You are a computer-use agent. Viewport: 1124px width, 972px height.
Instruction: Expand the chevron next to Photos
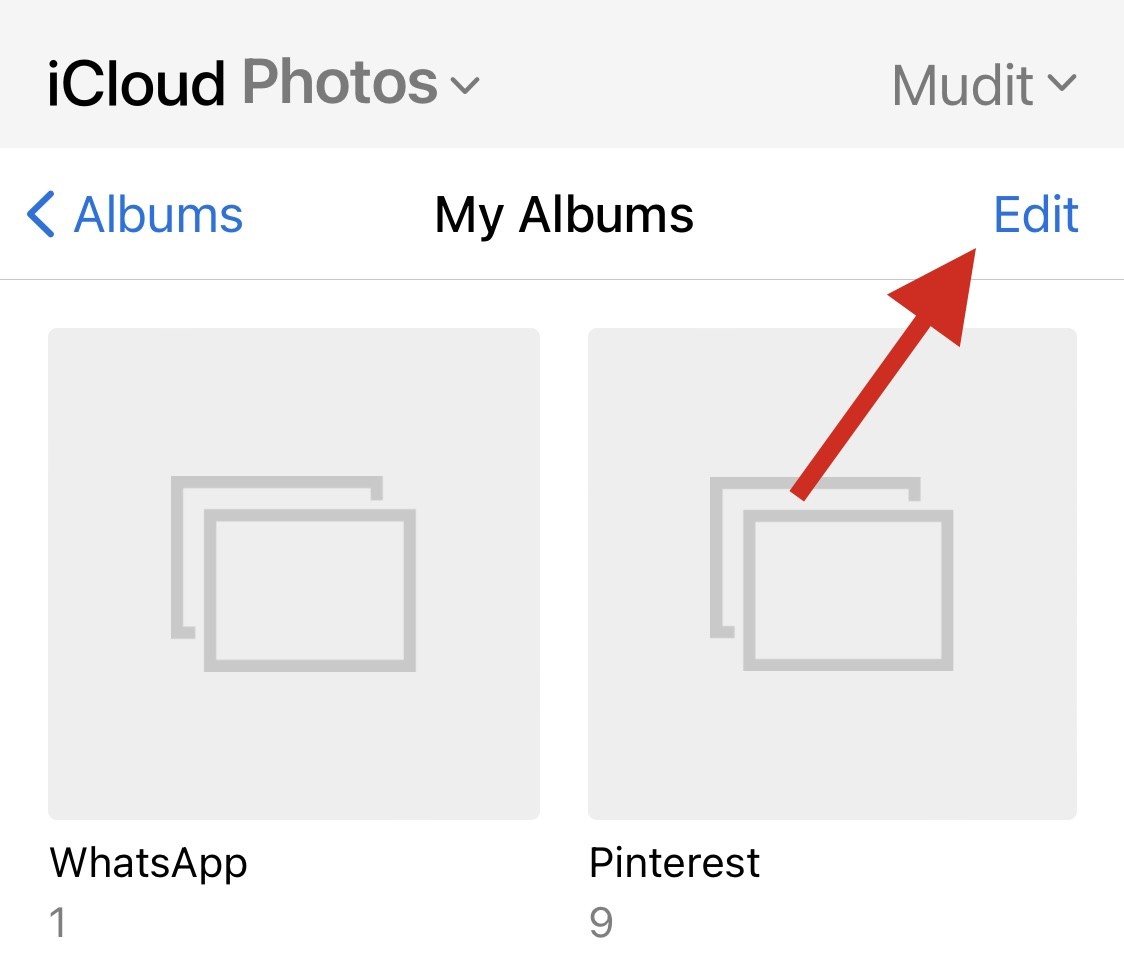click(465, 85)
